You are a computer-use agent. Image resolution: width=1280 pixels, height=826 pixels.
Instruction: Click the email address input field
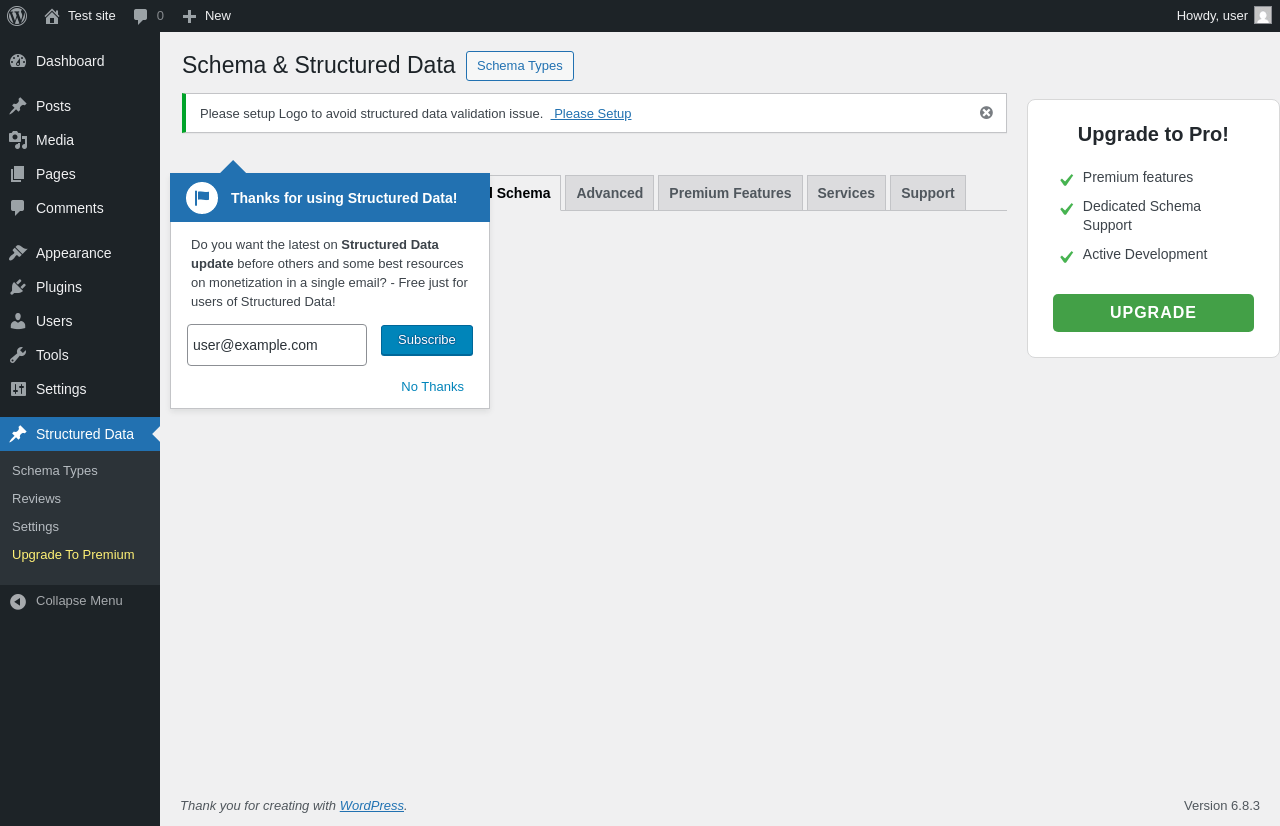tap(277, 345)
